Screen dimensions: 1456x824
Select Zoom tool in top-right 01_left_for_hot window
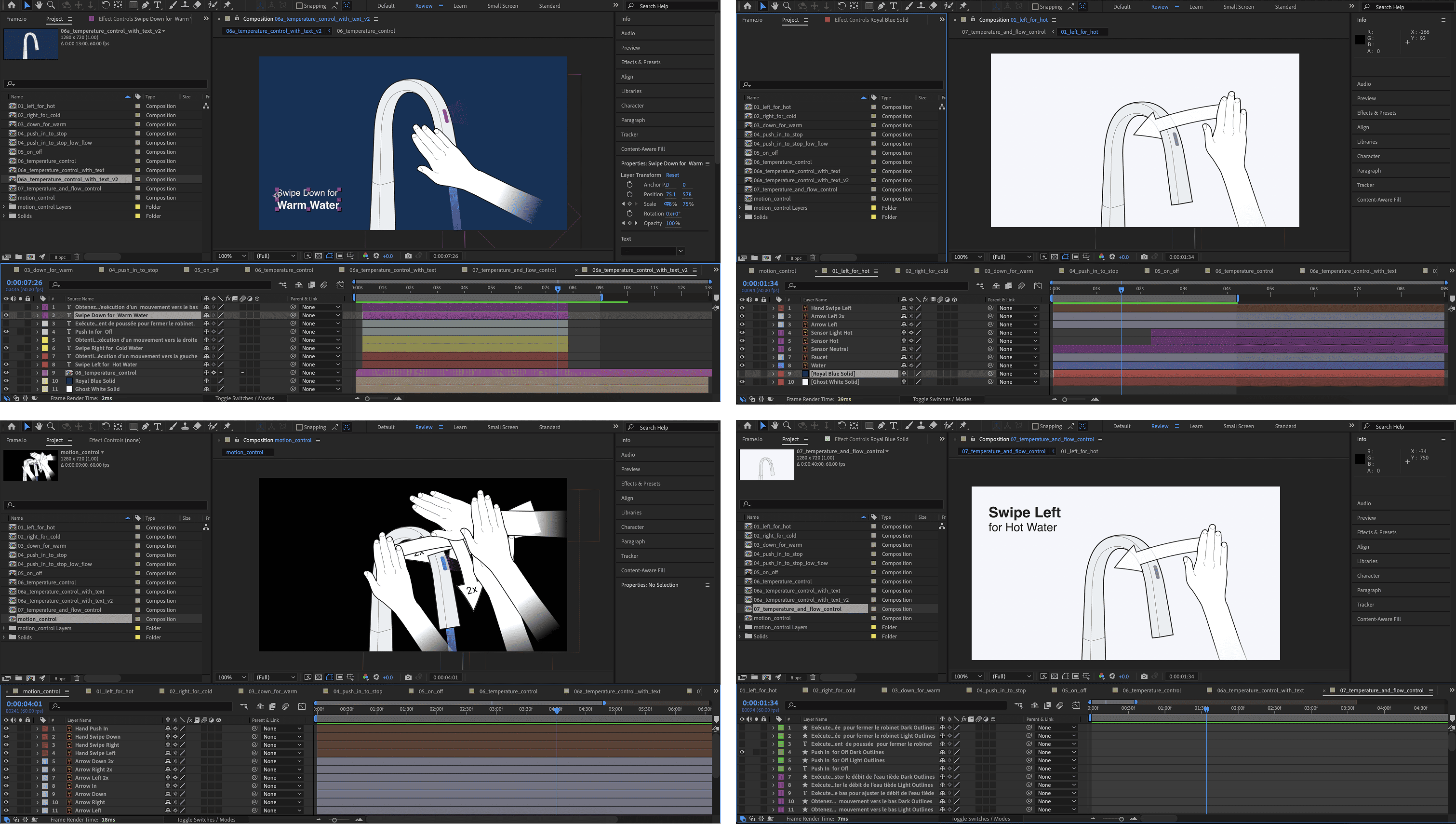point(787,6)
